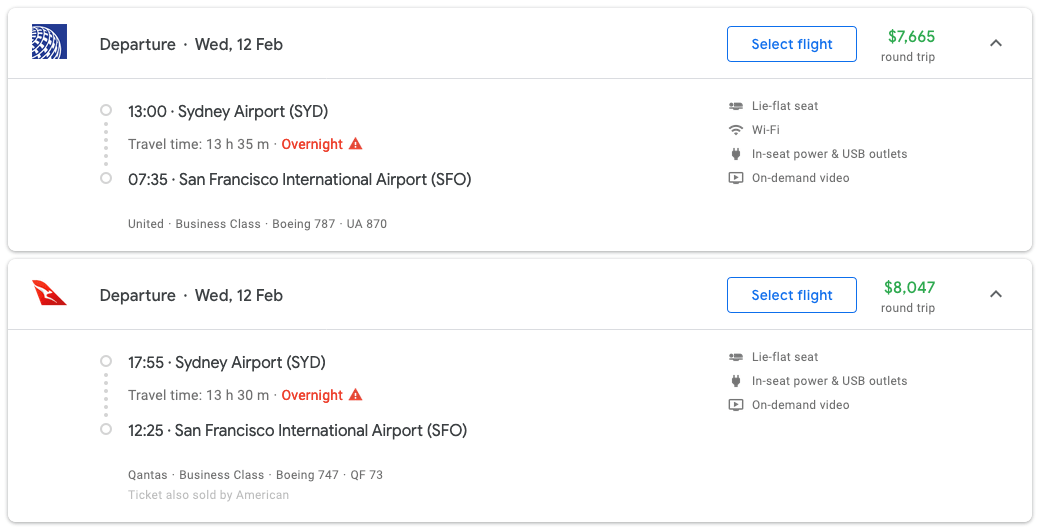Click the $8,047 round trip price

tap(909, 288)
